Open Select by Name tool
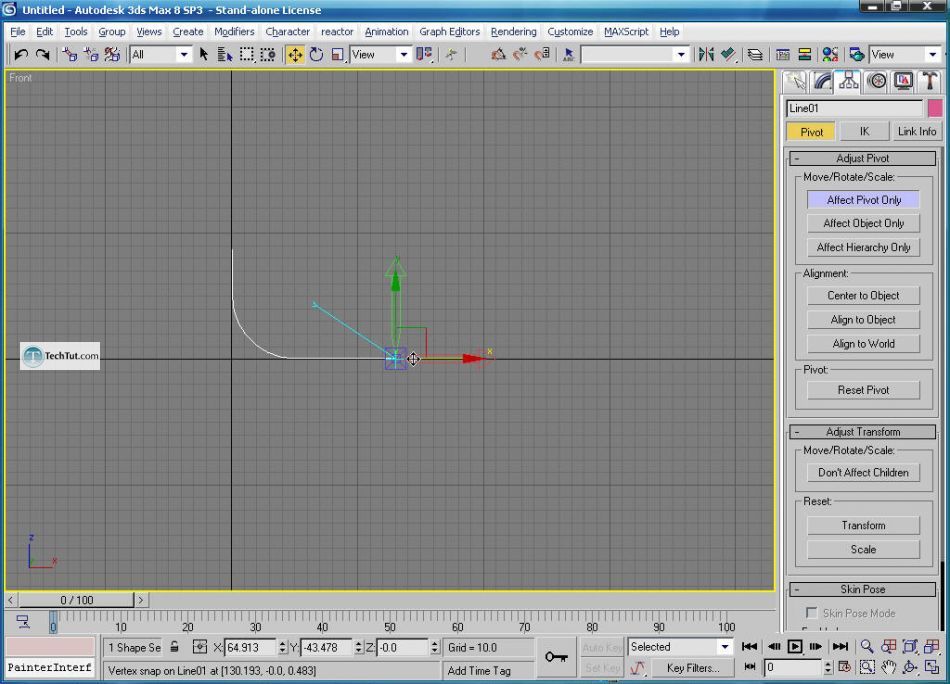Image resolution: width=950 pixels, height=684 pixels. [x=225, y=55]
